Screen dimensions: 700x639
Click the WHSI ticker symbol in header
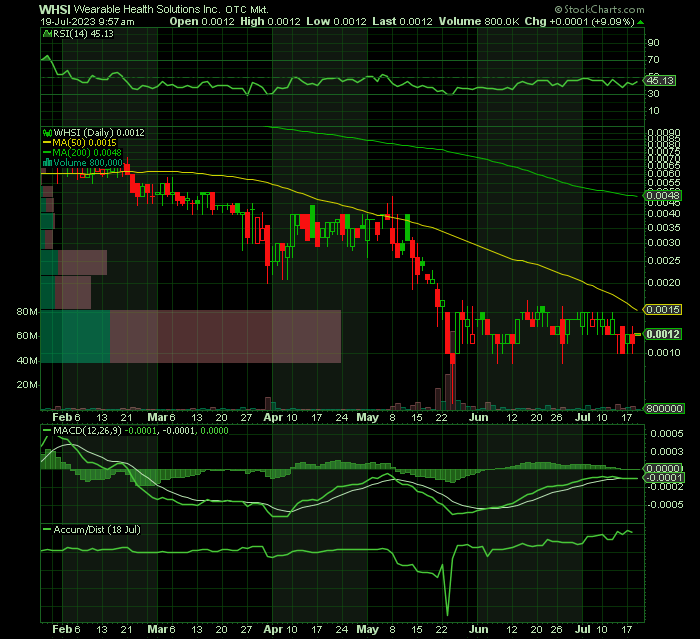pyautogui.click(x=54, y=9)
